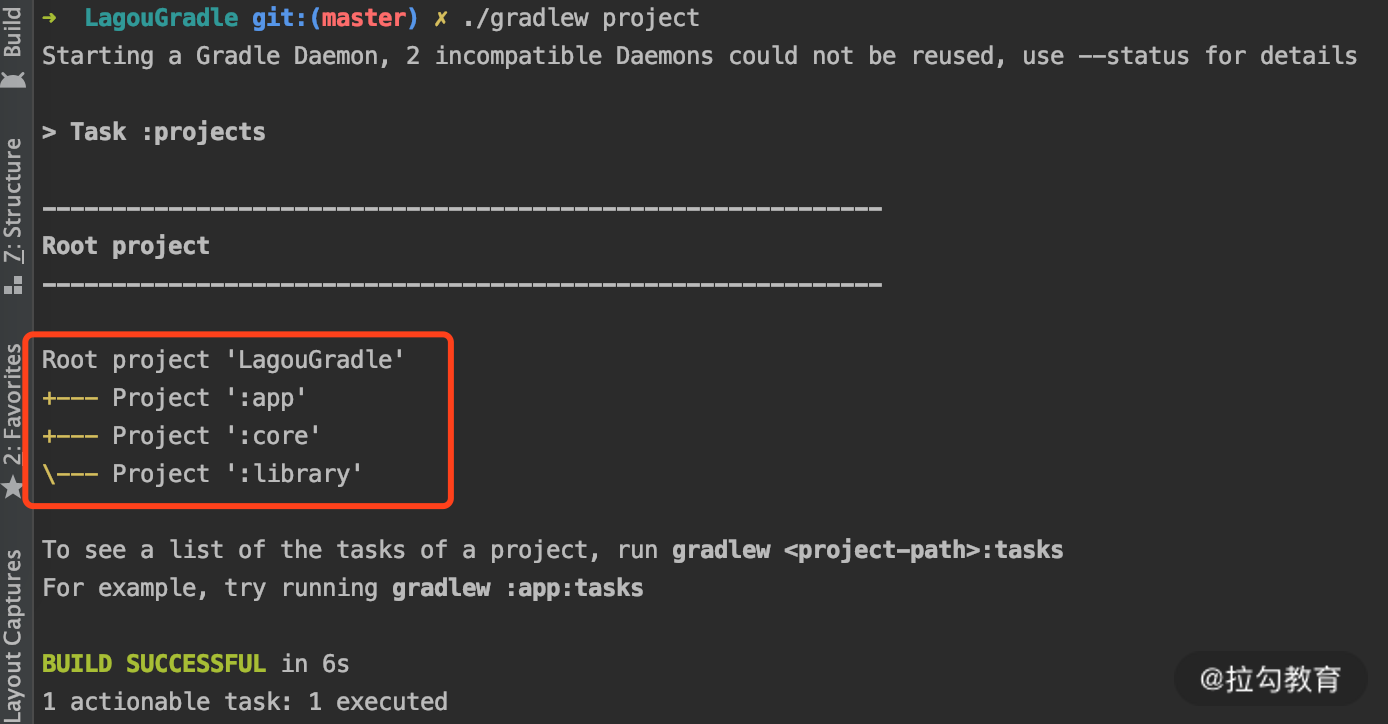Click the 'gradlew :app:tasks' example command
Image resolution: width=1388 pixels, height=724 pixels.
(x=517, y=588)
